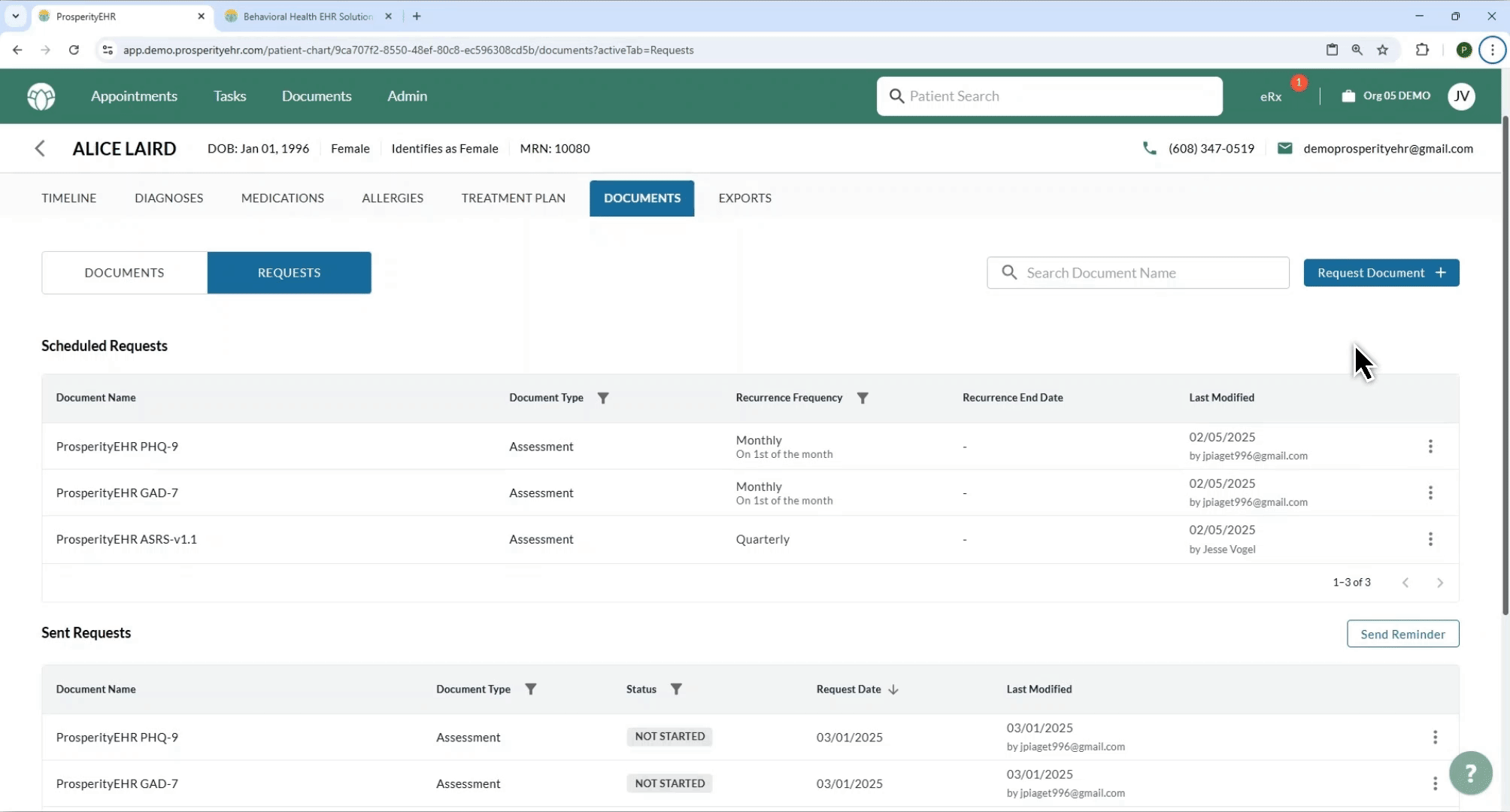Click the JV user avatar
The width and height of the screenshot is (1510, 812).
1462,96
